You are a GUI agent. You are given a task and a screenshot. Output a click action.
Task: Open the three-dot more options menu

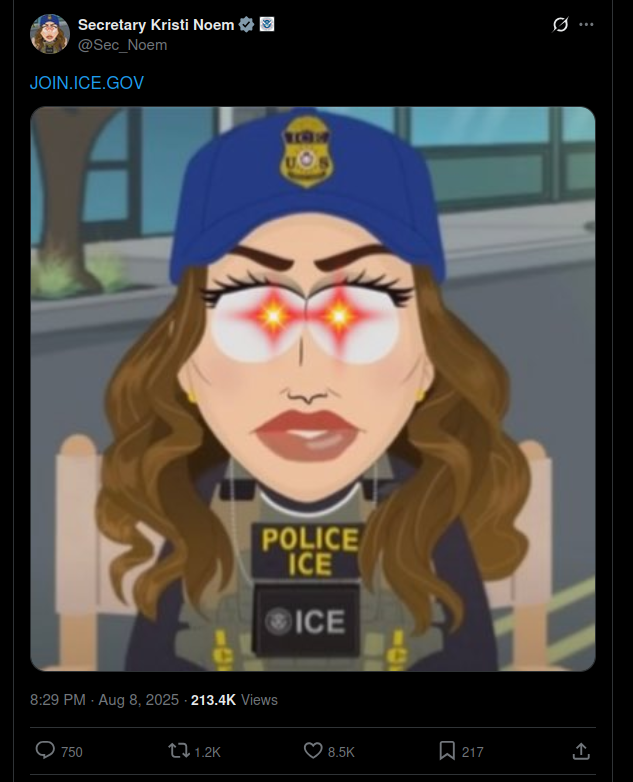586,24
